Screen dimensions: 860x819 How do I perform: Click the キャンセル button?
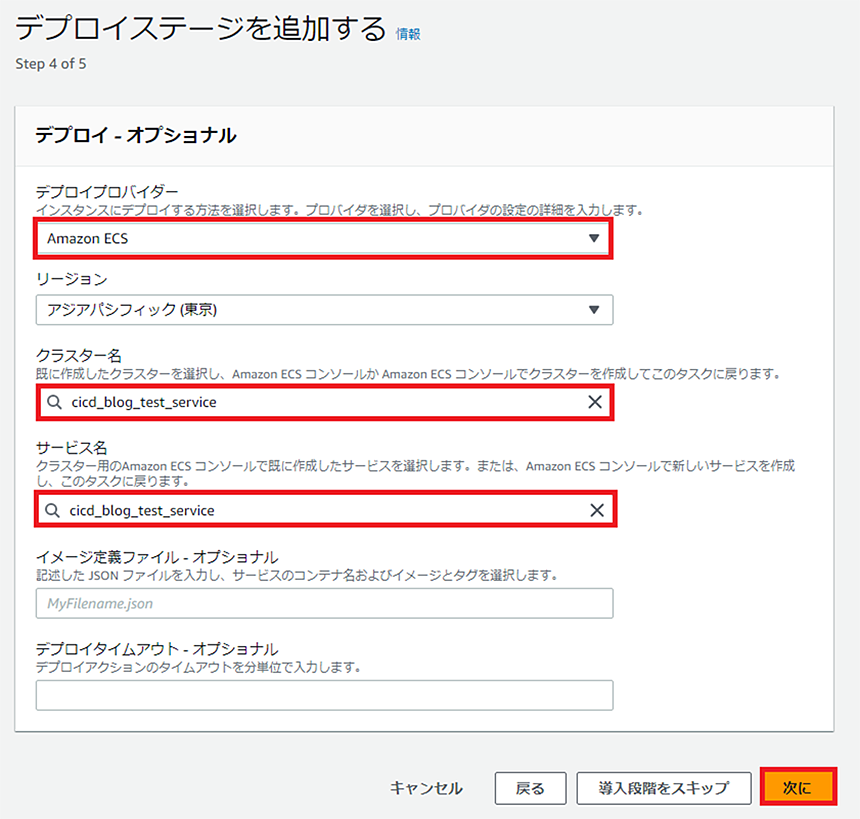[x=426, y=788]
